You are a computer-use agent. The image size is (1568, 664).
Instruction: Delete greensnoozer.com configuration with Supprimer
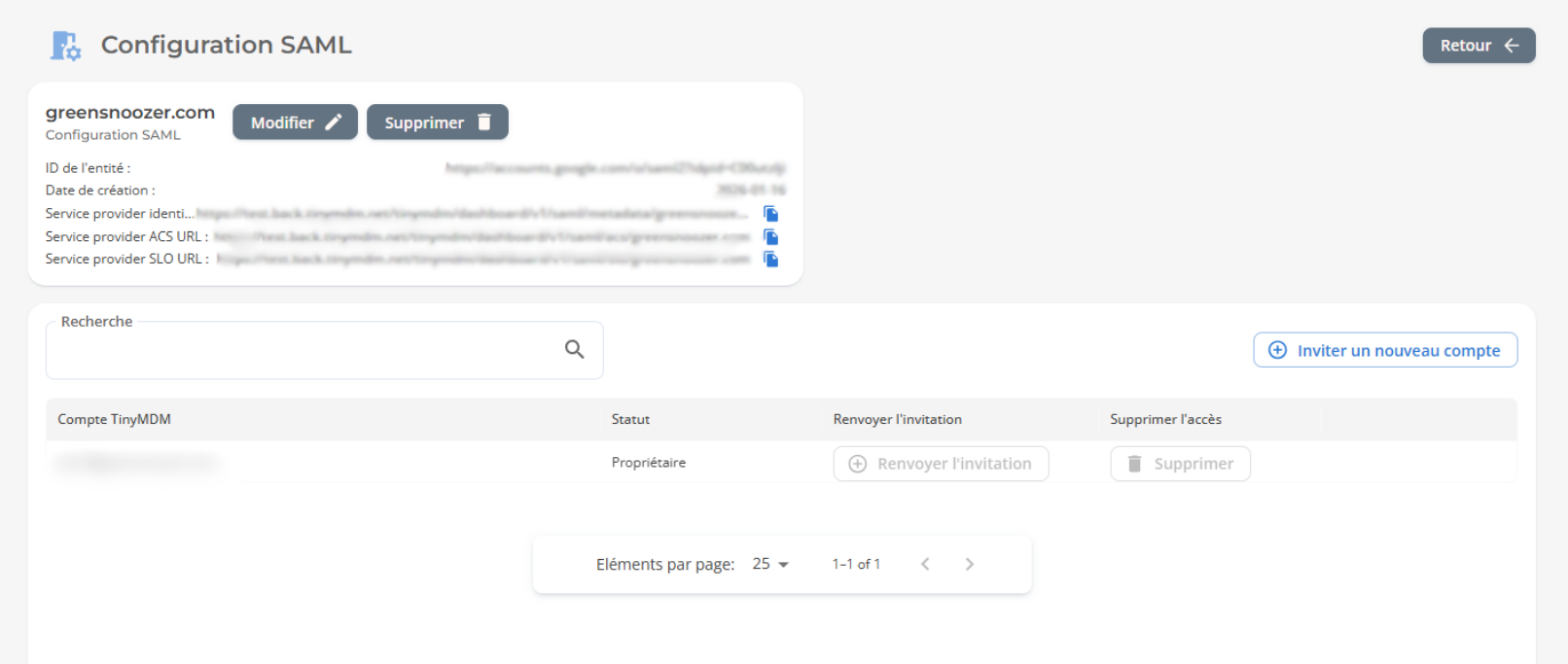pos(437,122)
